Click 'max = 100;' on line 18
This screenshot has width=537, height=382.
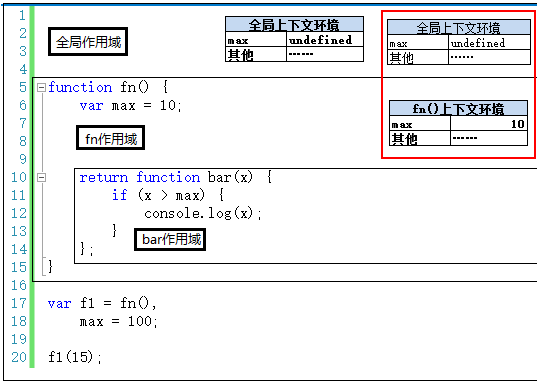(x=118, y=322)
